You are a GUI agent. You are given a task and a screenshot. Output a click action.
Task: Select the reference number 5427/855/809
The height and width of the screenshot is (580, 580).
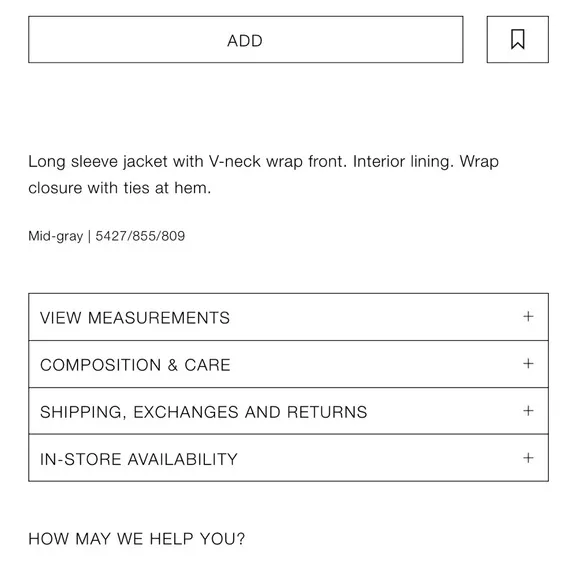(x=140, y=236)
